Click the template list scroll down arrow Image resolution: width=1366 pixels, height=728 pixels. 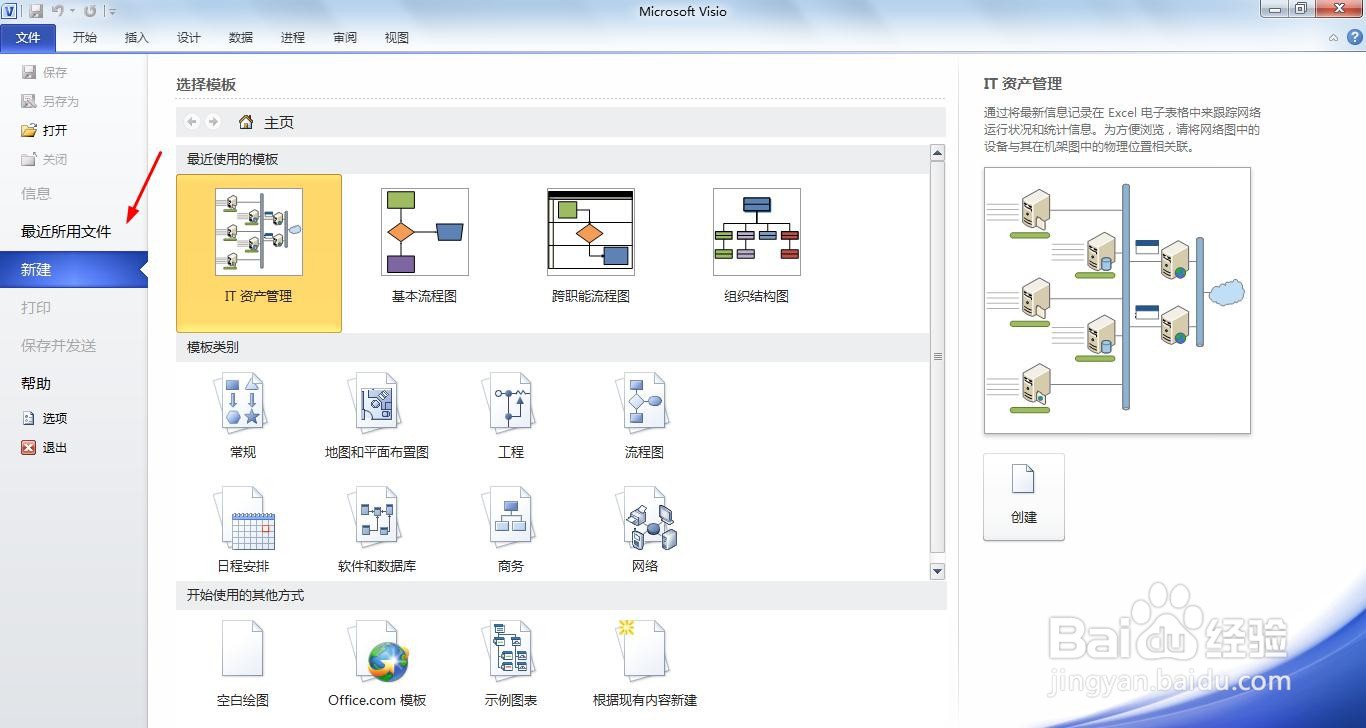click(937, 571)
